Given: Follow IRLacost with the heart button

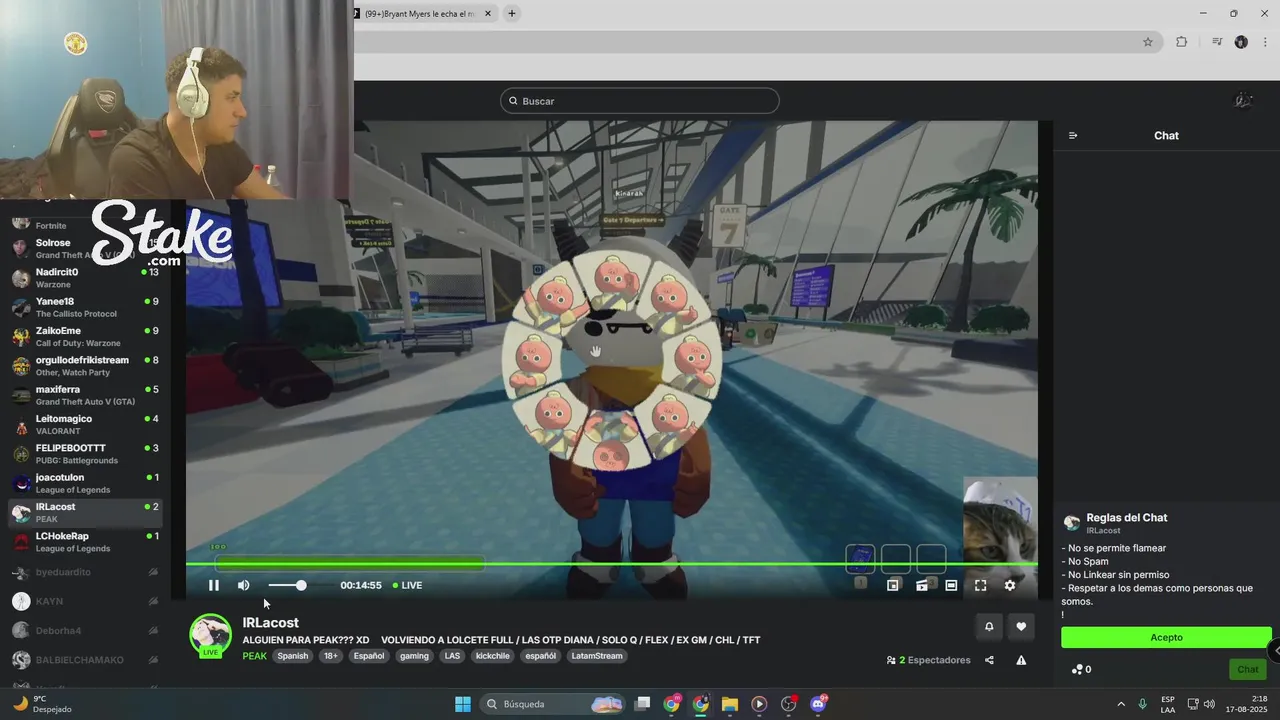Looking at the screenshot, I should [x=1021, y=627].
